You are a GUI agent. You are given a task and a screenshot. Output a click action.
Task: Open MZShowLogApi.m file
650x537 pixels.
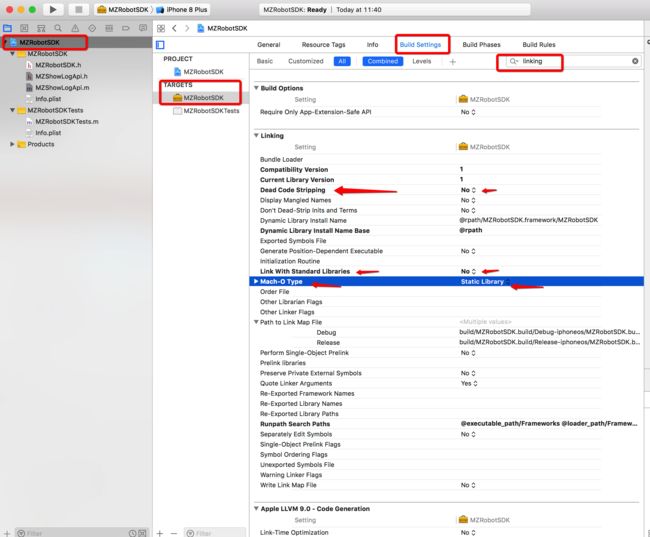[62, 87]
